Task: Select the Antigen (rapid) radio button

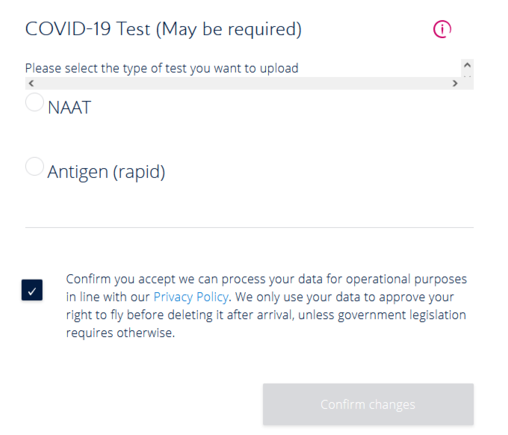Action: point(34,166)
